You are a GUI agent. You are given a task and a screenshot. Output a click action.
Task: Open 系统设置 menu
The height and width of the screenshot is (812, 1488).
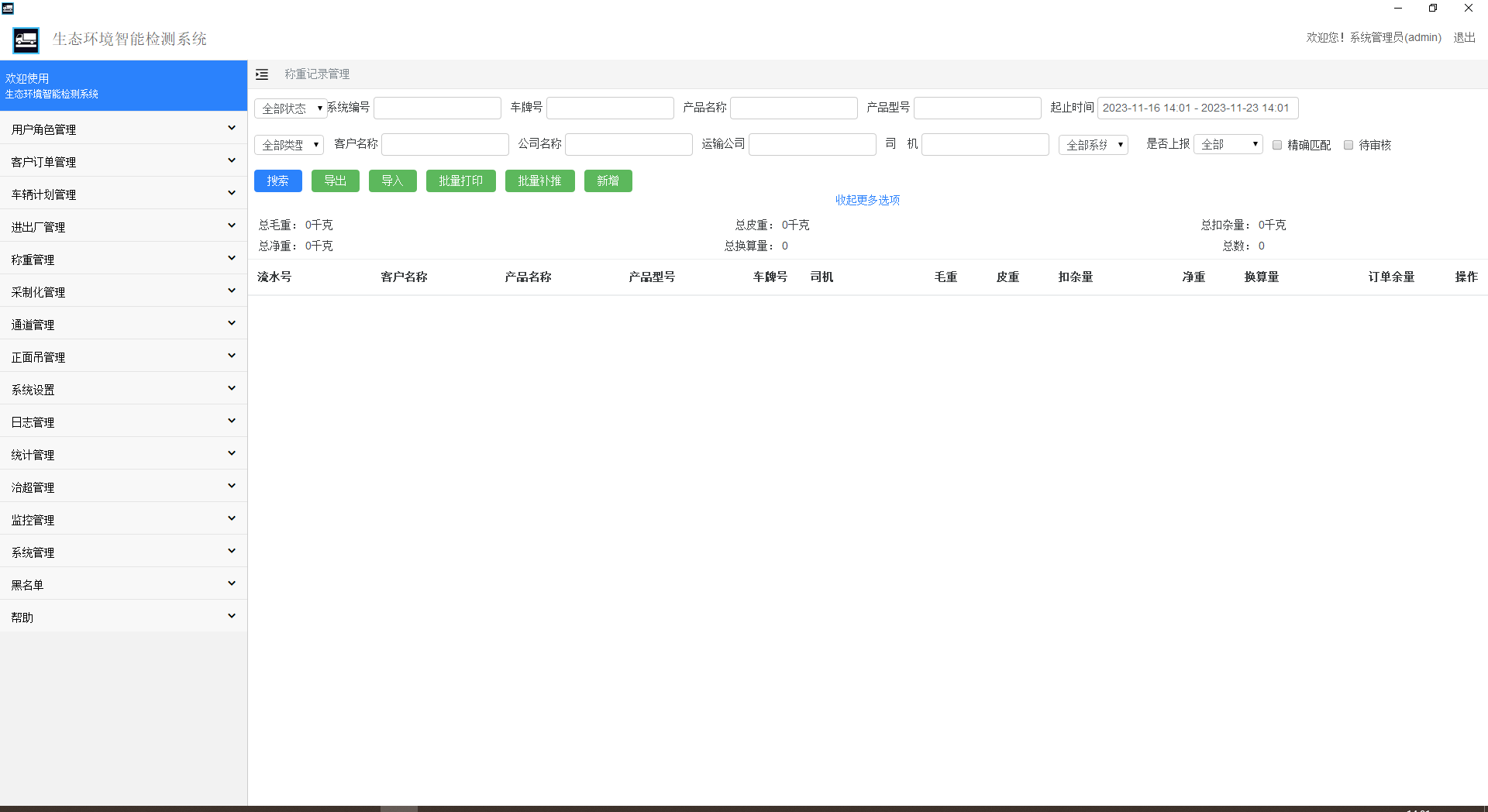coord(123,389)
